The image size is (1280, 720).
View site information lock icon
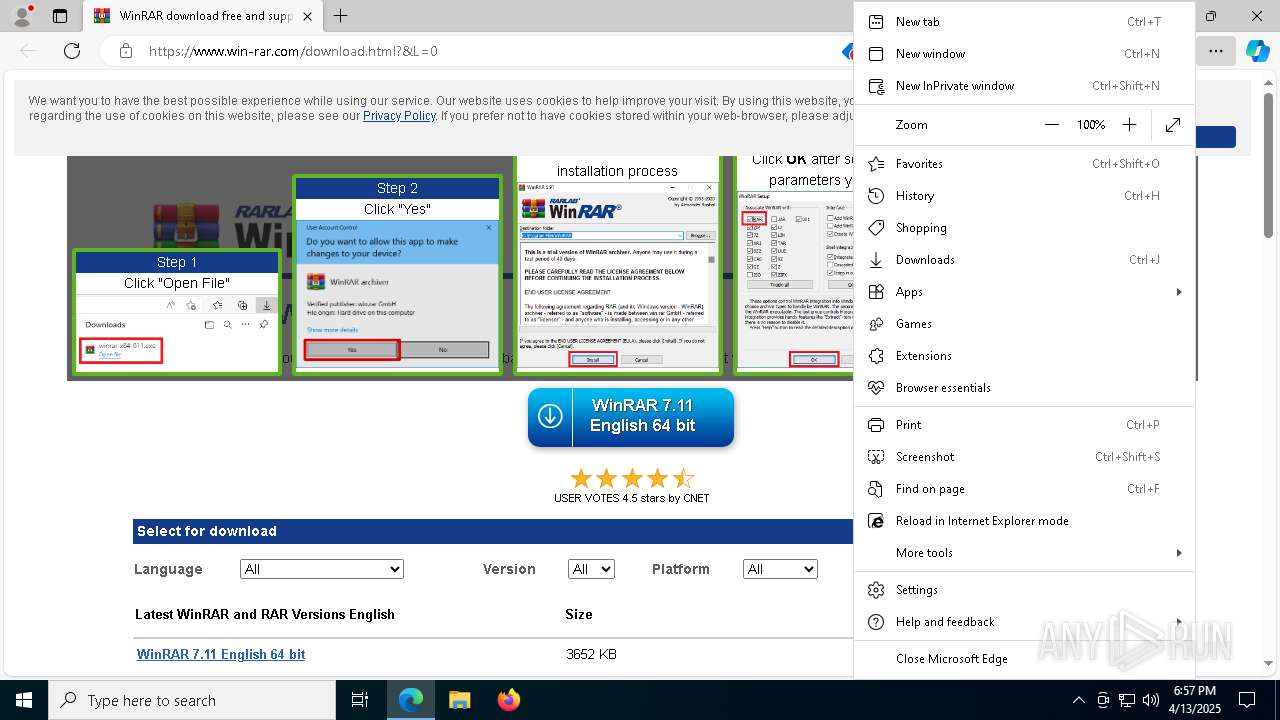pyautogui.click(x=125, y=51)
